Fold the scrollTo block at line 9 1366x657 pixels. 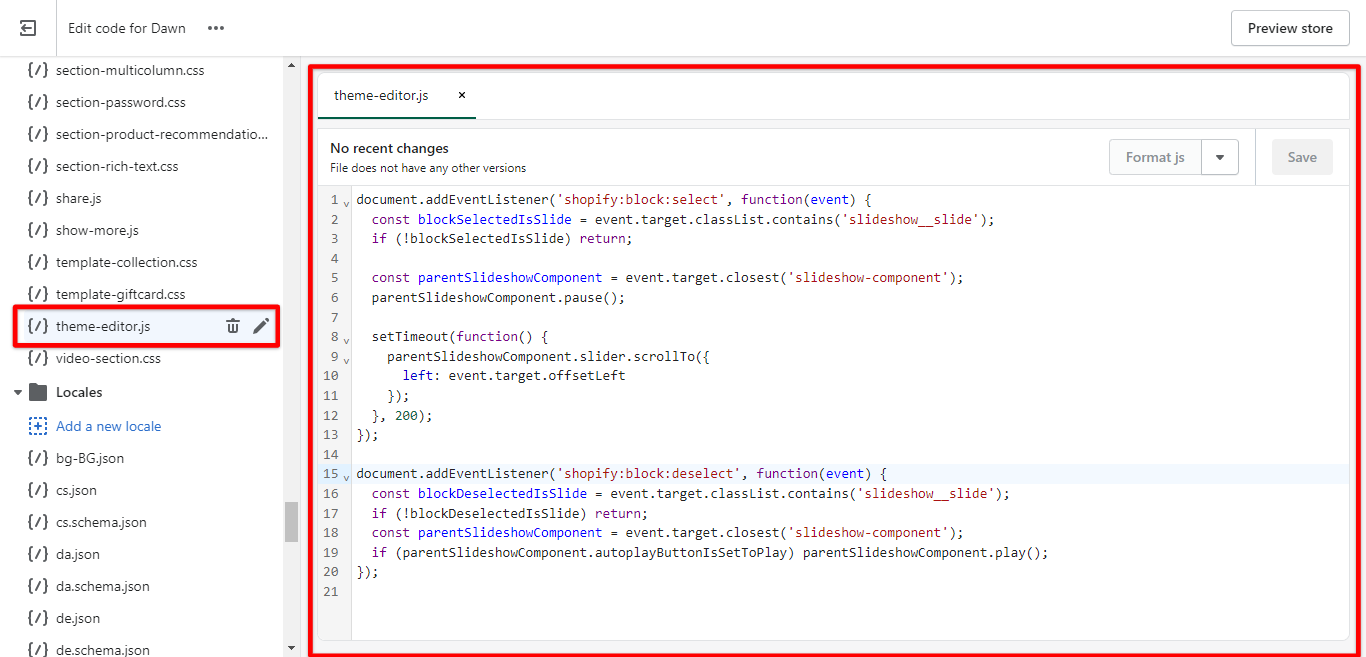click(347, 359)
